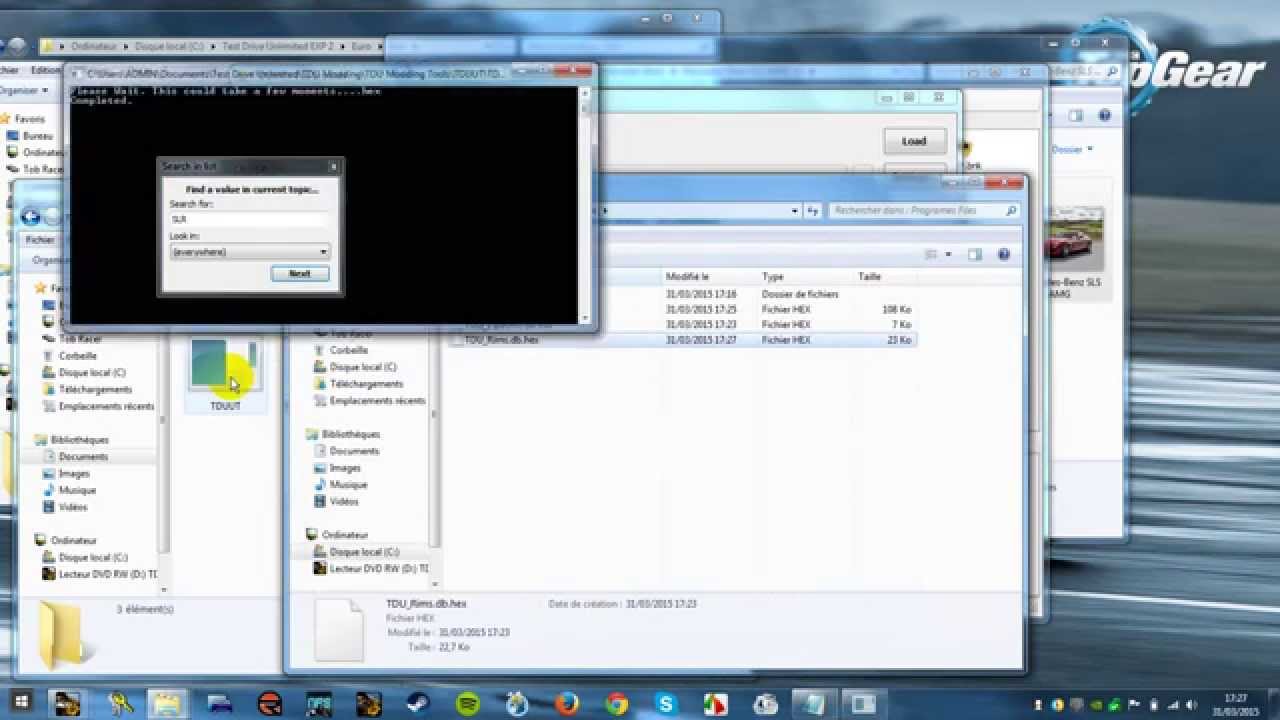Click Back arrow in left explorer window
Viewport: 1280px width, 720px height.
pos(30,217)
